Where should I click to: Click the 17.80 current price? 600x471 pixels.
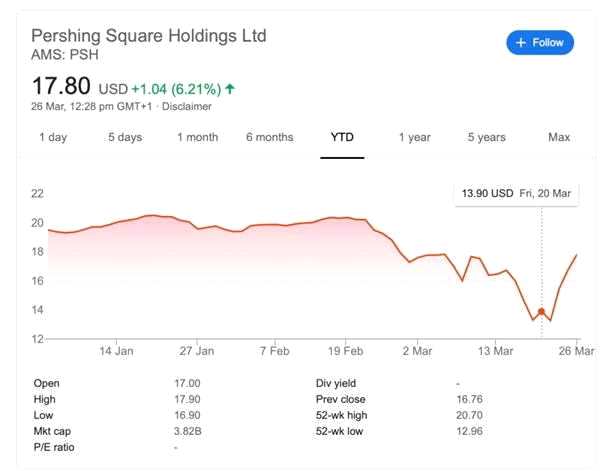tap(62, 88)
